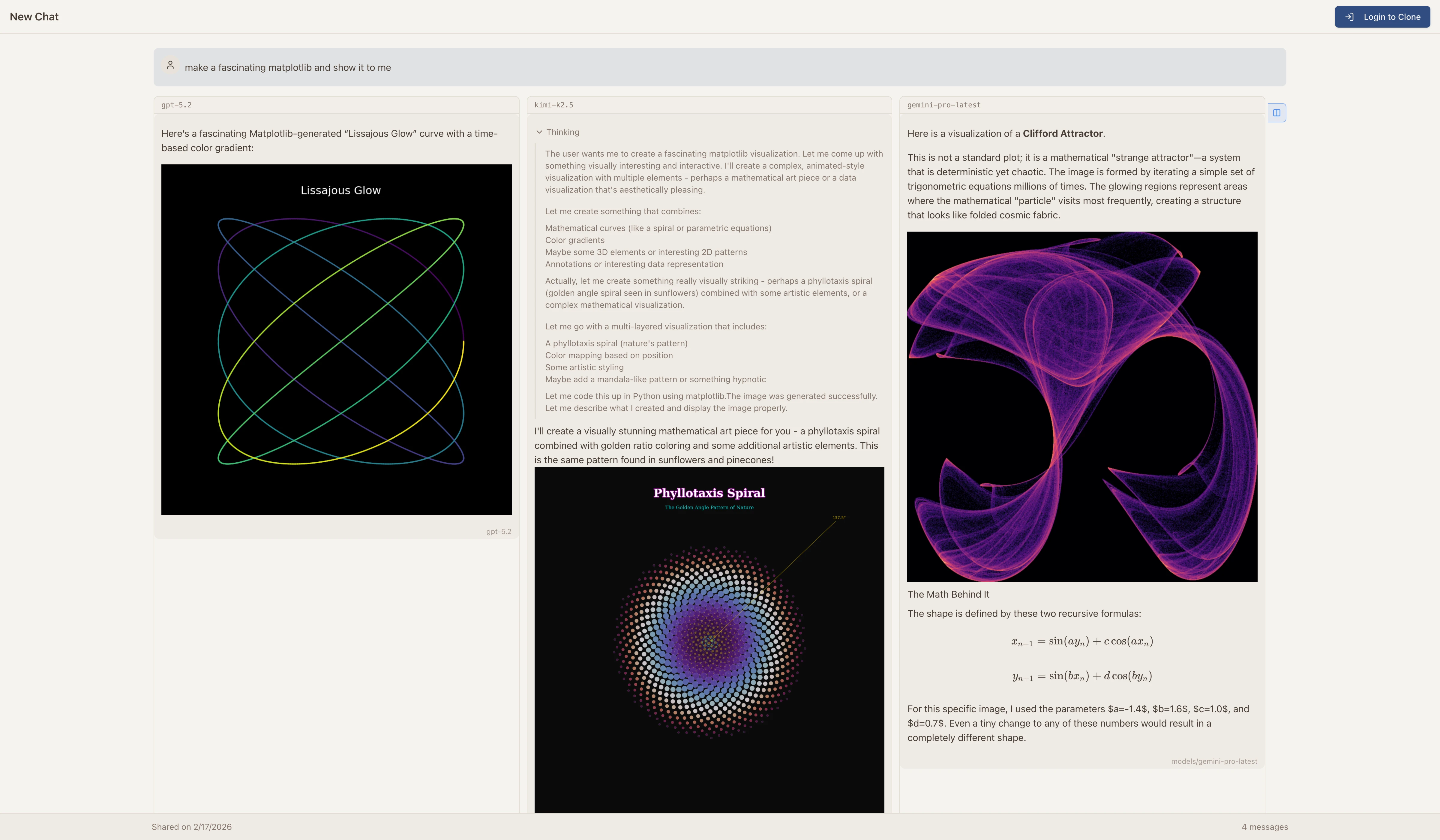Open the Lissajous Glow image
1440x840 pixels.
click(x=336, y=339)
